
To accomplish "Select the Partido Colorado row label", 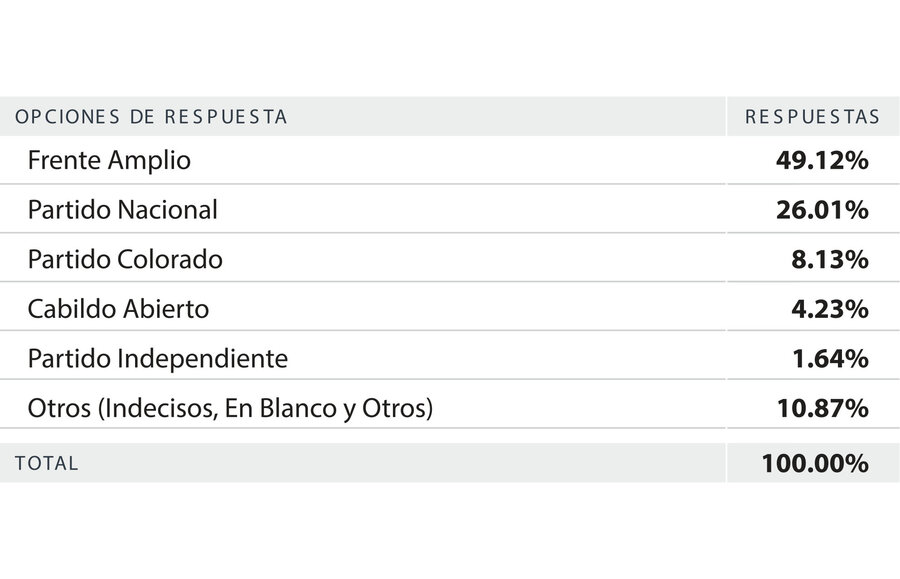I will tap(125, 259).
